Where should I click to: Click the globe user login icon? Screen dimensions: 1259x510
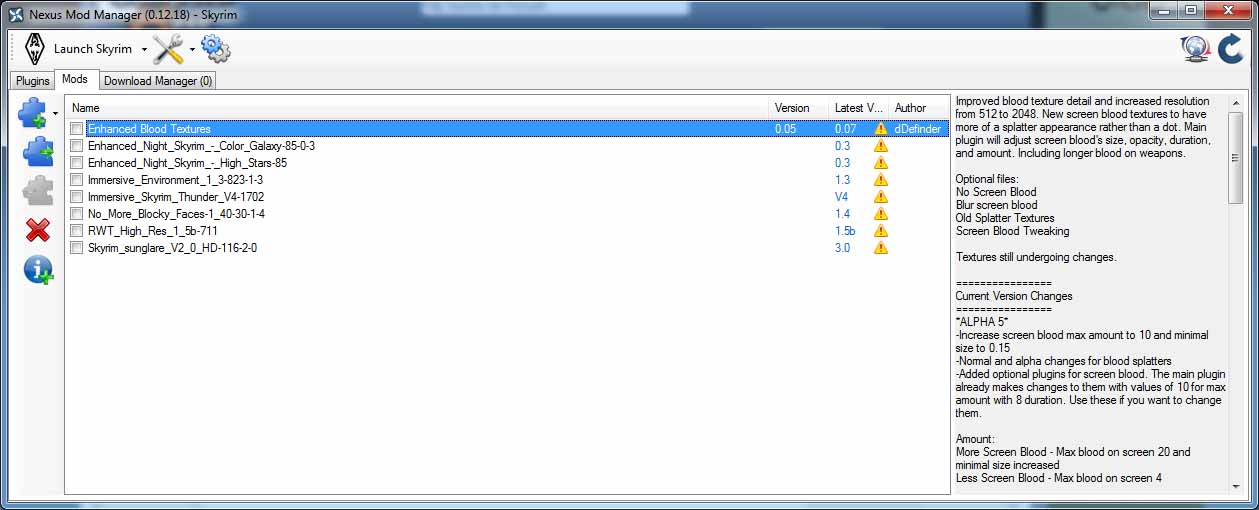coord(1195,49)
